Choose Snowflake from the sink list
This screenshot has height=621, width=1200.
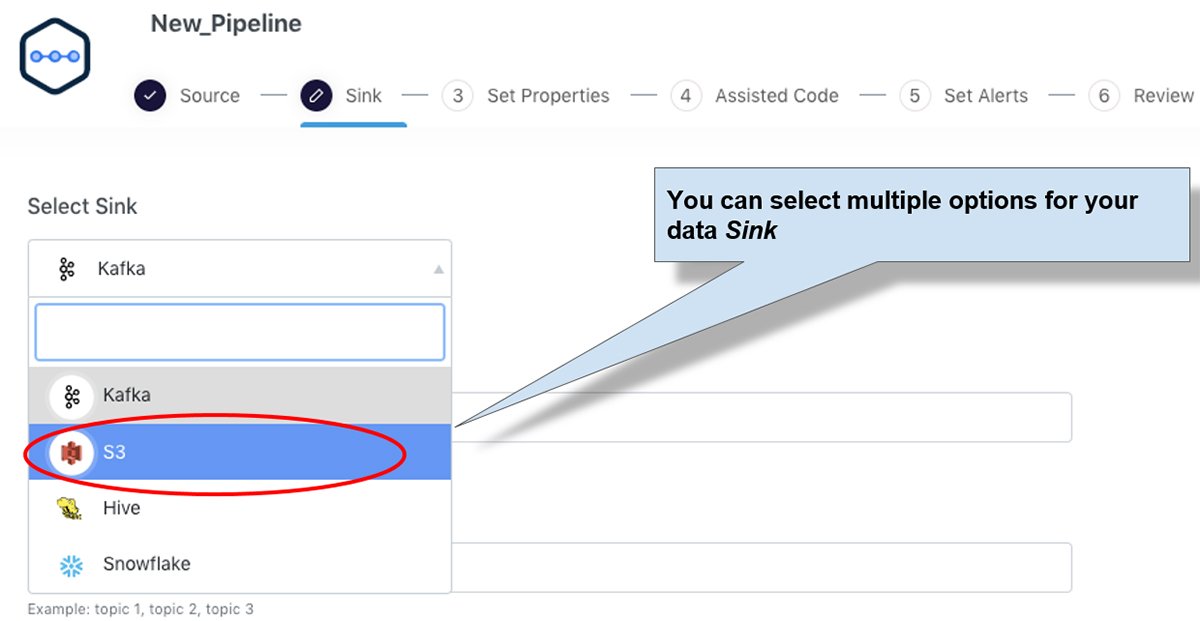coord(146,565)
